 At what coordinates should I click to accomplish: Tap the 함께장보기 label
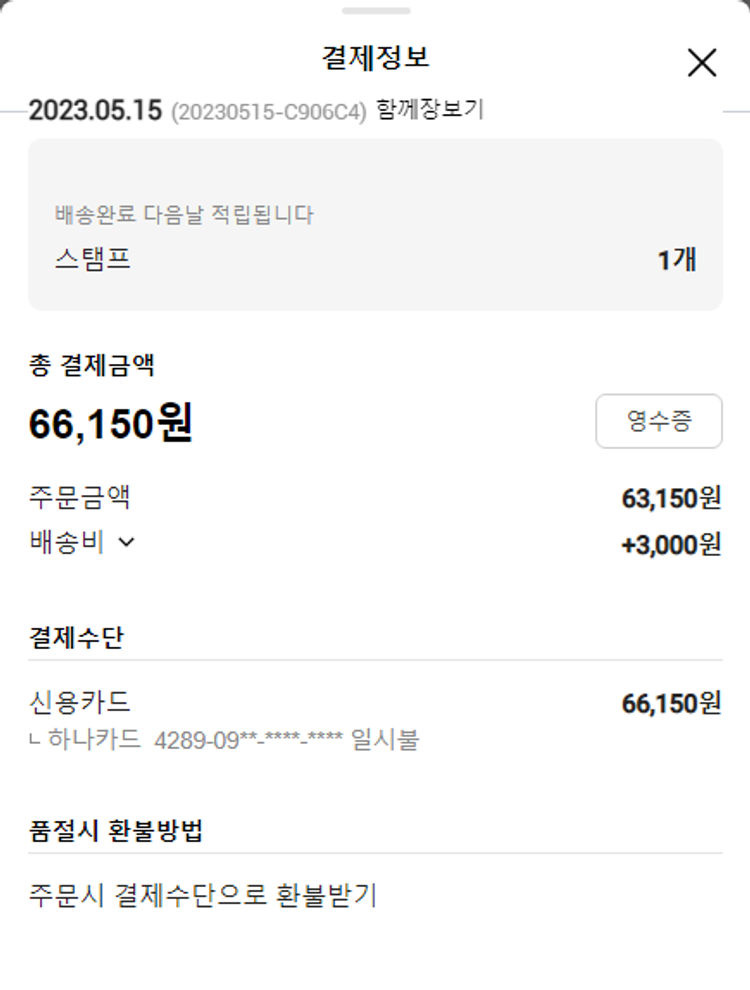coord(430,110)
